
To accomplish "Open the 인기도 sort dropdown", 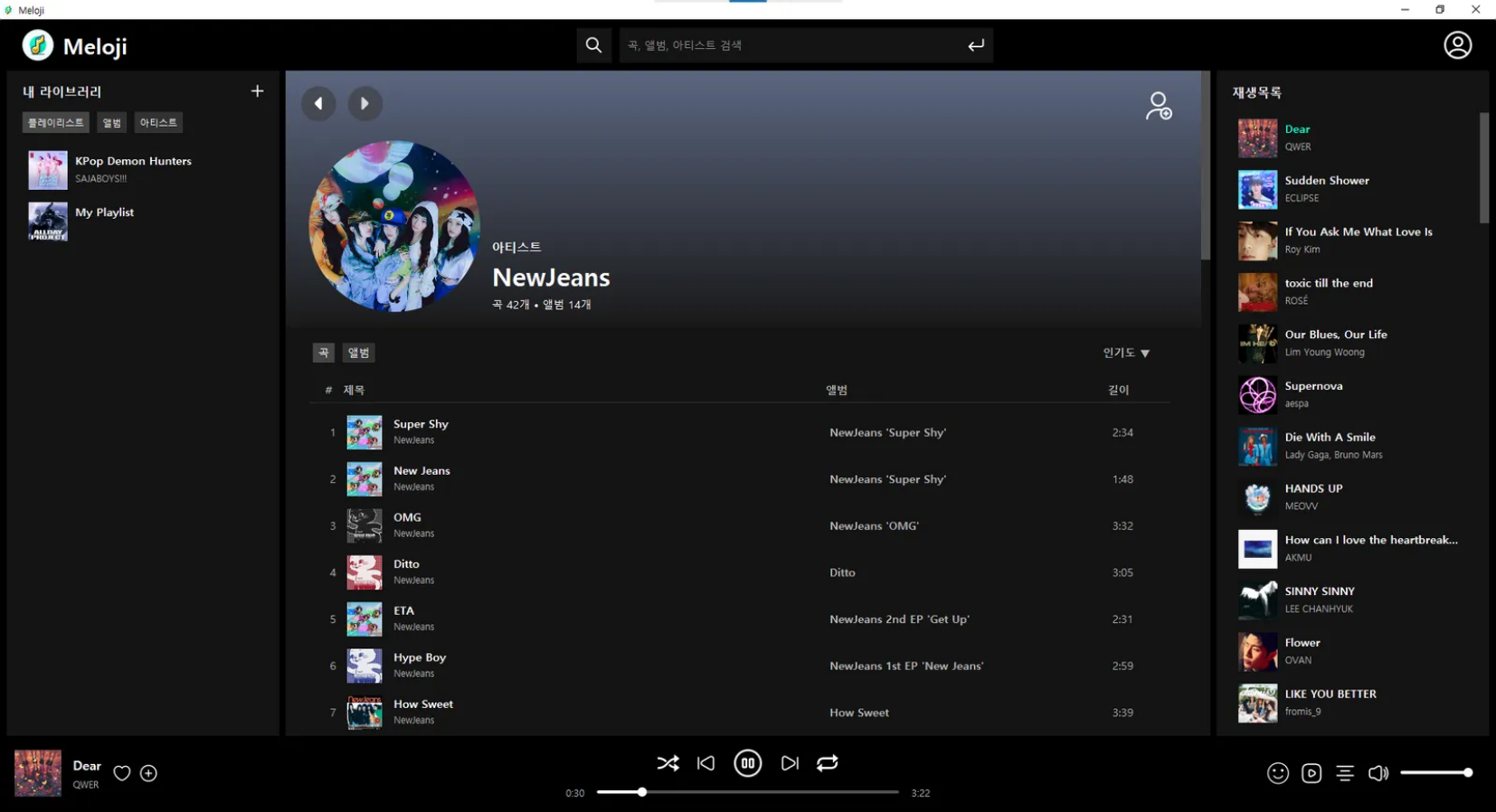I will click(x=1126, y=353).
